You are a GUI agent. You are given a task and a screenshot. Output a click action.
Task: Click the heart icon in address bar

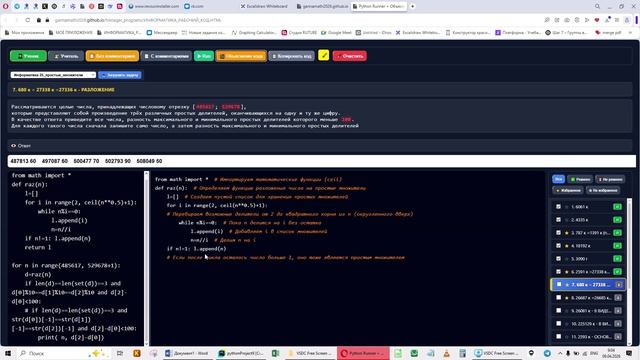coord(597,20)
